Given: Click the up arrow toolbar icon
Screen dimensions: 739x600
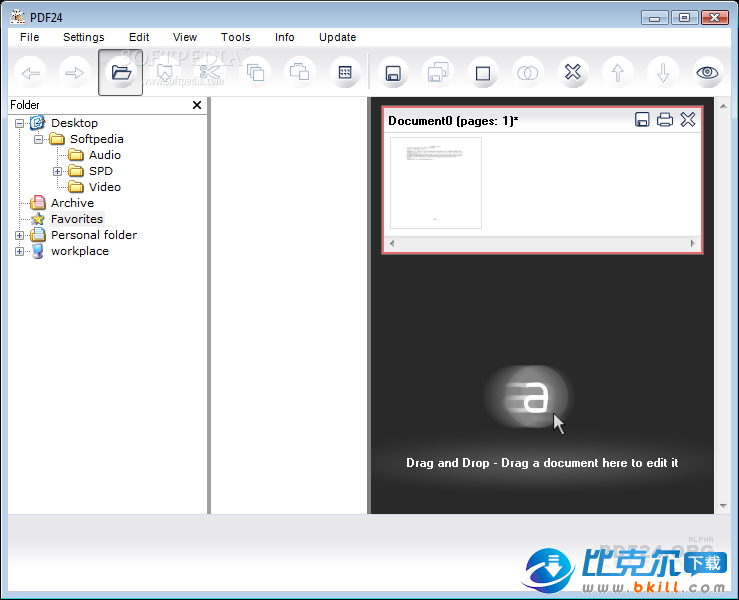Looking at the screenshot, I should [618, 72].
